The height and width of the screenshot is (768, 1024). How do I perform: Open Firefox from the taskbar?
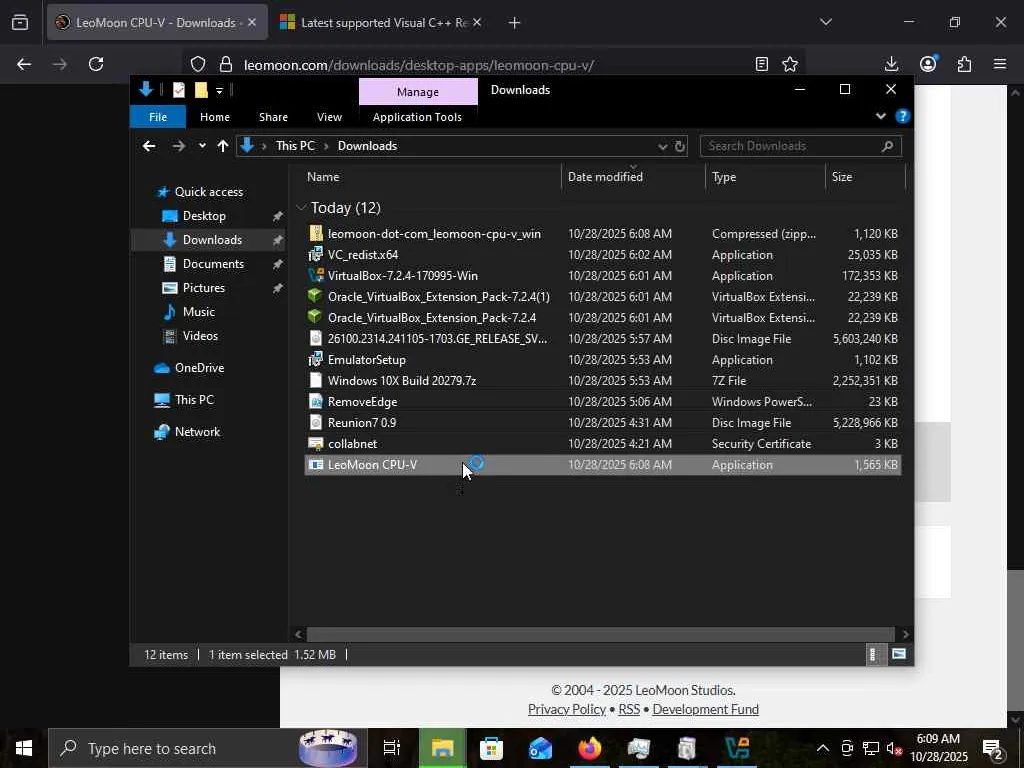click(590, 748)
